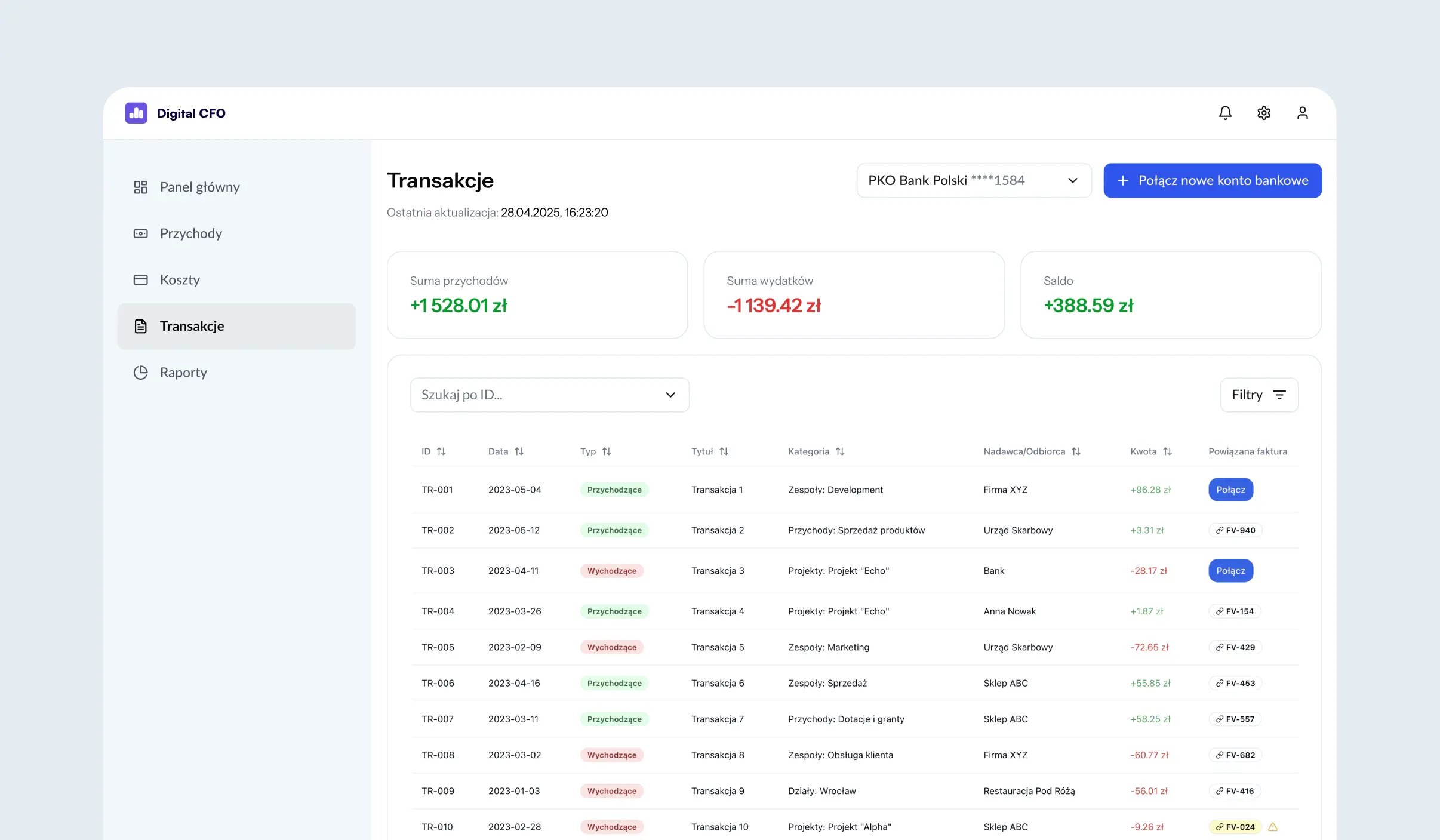Viewport: 1440px width, 840px height.
Task: Sort table by ID column arrows
Action: [x=441, y=451]
